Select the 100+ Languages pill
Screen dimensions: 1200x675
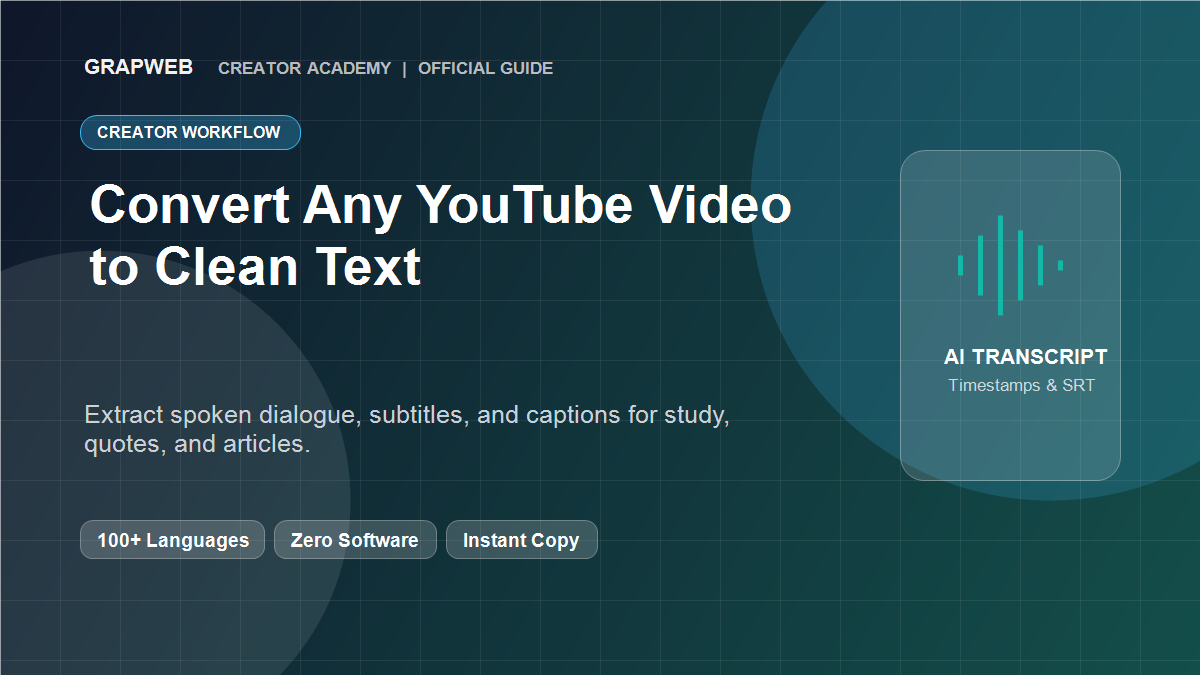(x=173, y=540)
